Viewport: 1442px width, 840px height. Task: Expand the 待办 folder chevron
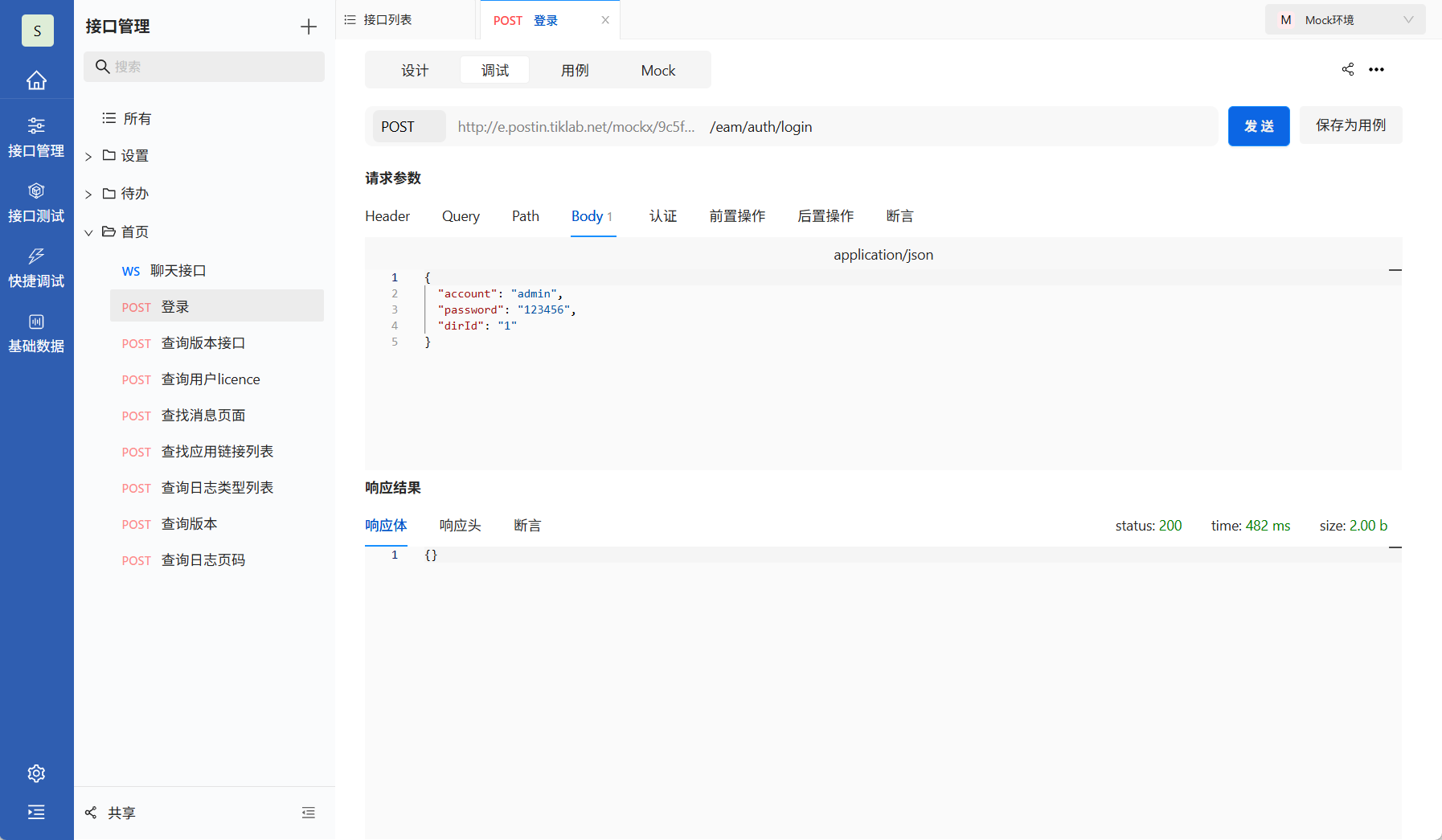click(88, 194)
